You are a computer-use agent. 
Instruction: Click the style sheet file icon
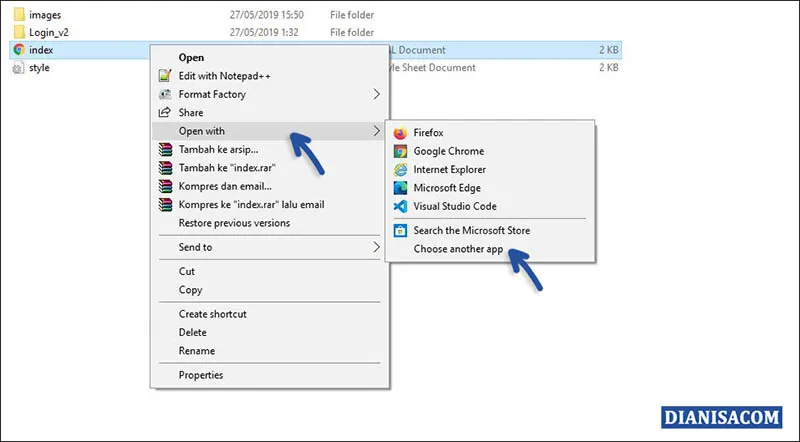(18, 67)
